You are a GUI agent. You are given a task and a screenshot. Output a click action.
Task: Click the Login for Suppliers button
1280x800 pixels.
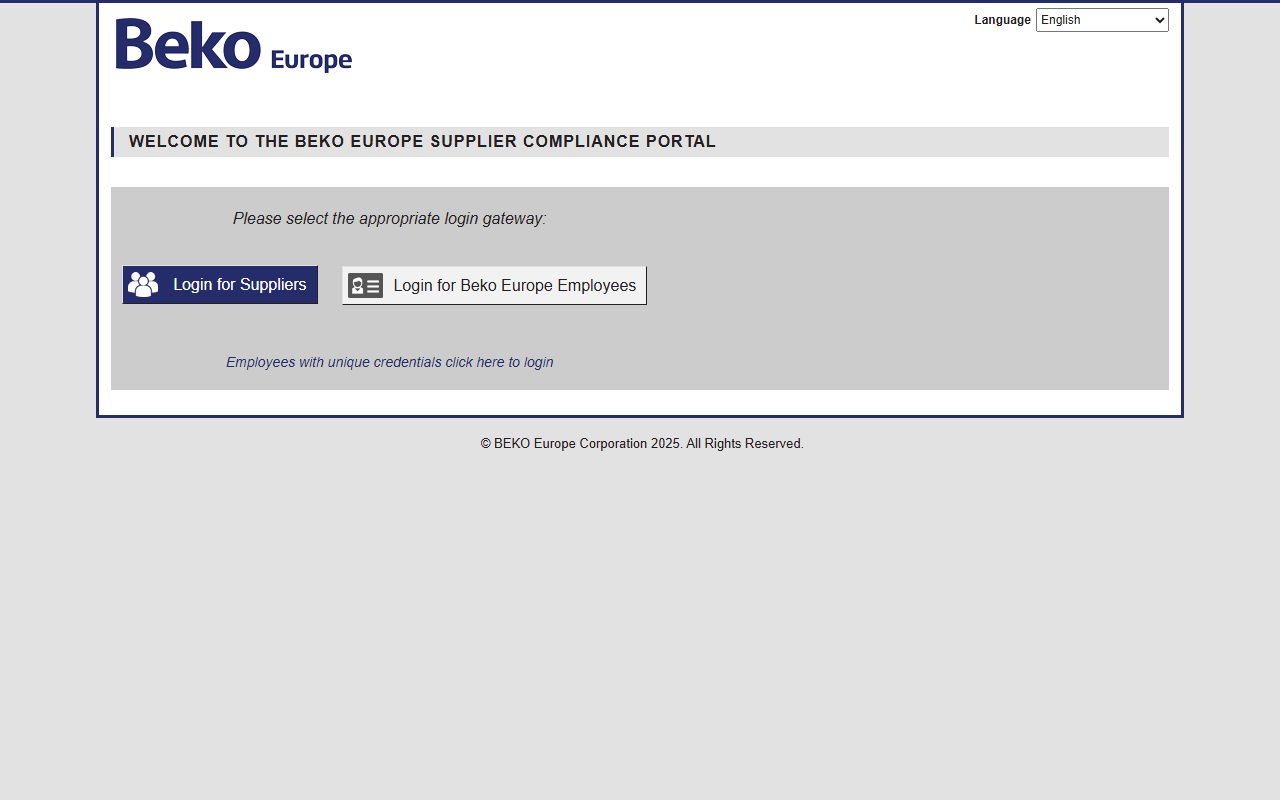tap(220, 285)
